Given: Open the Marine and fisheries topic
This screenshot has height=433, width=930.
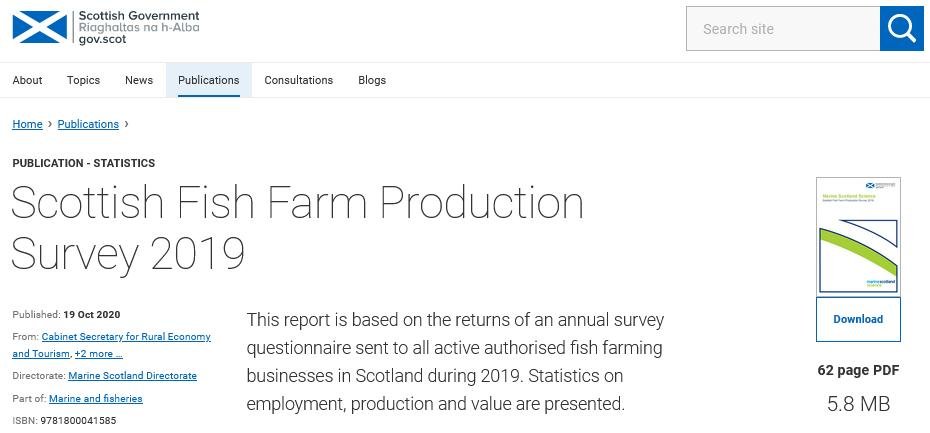Looking at the screenshot, I should pyautogui.click(x=95, y=398).
